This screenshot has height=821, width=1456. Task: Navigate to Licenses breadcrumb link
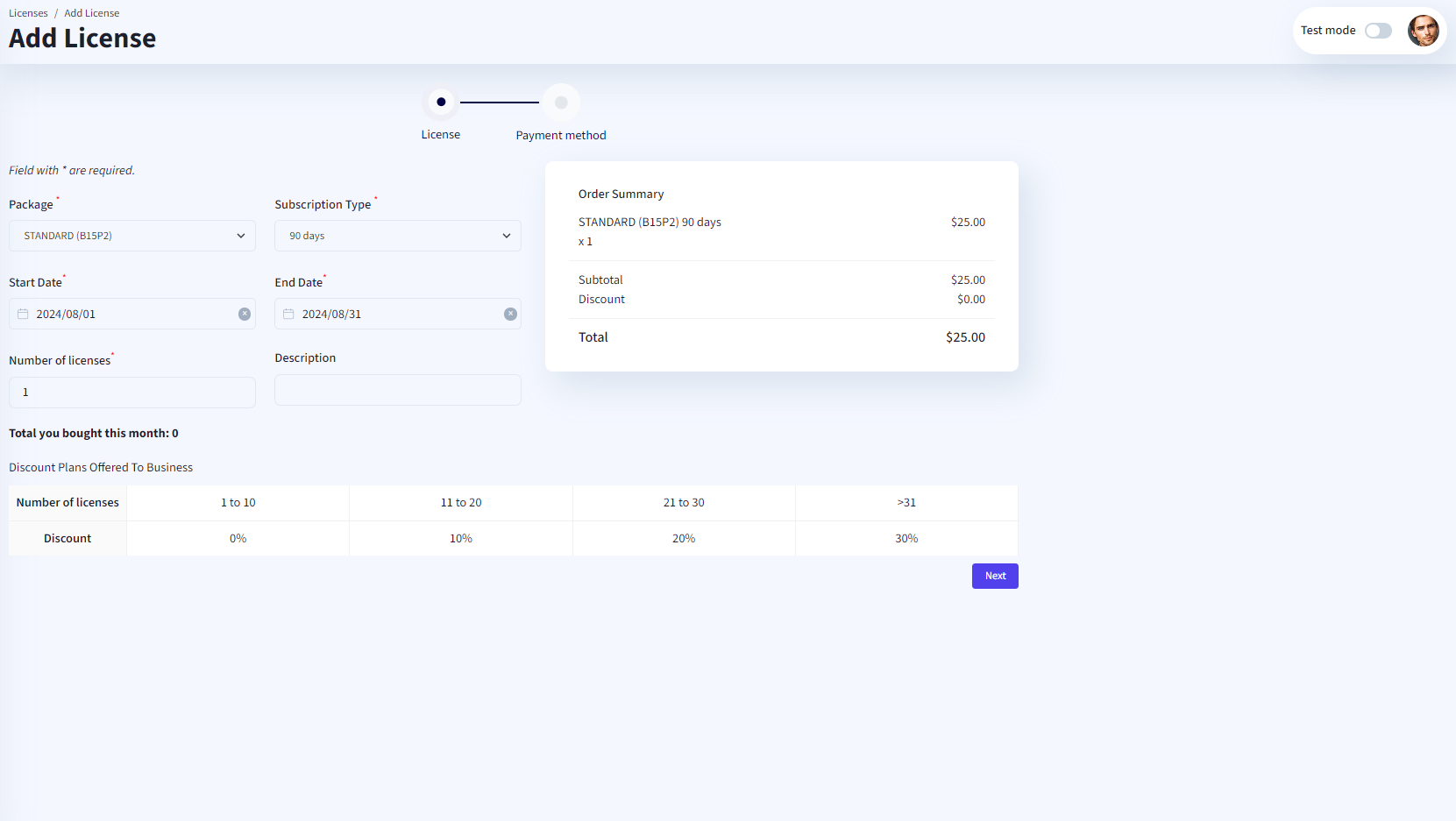pyautogui.click(x=28, y=13)
